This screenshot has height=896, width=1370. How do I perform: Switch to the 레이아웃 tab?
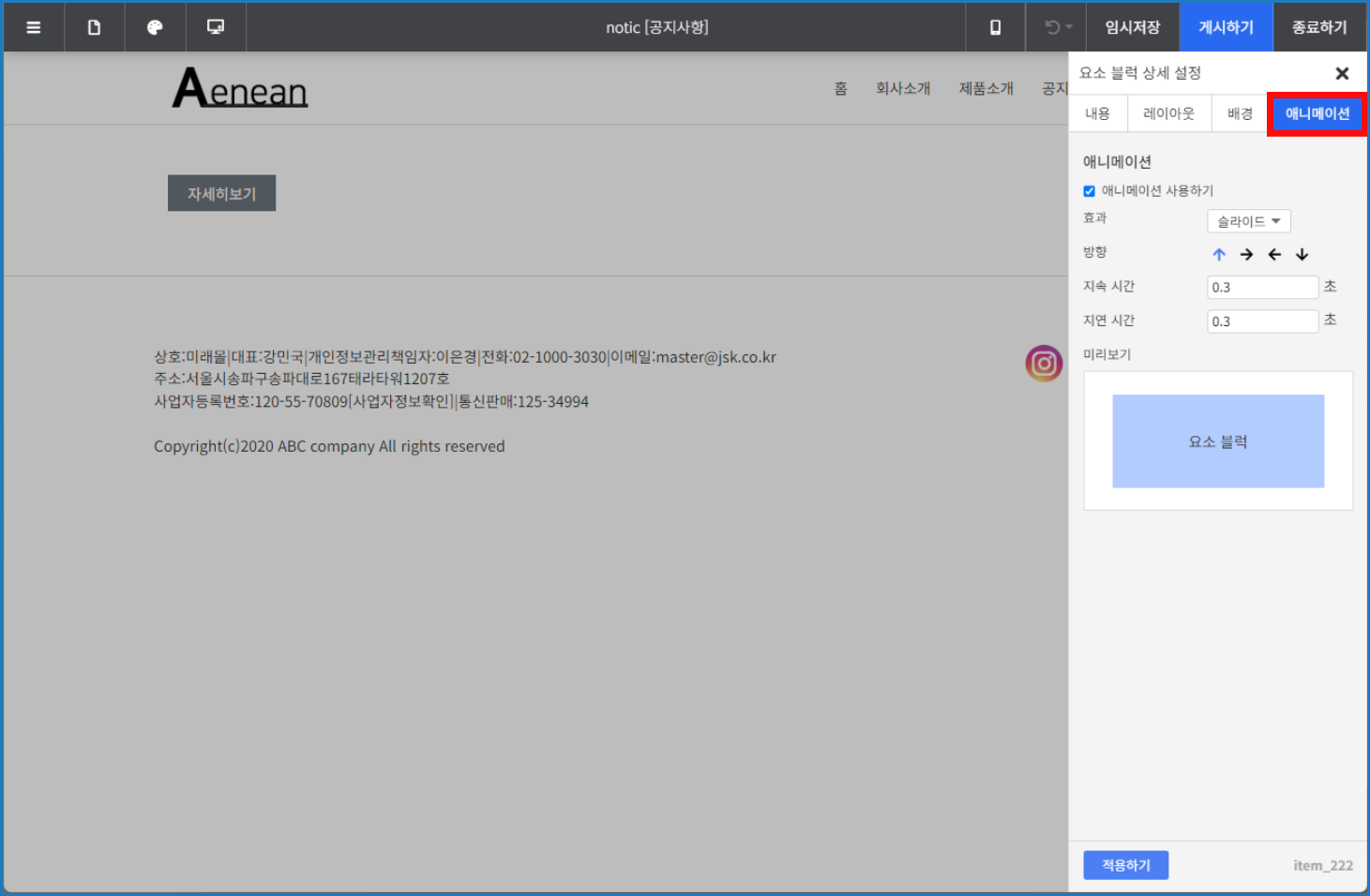coord(1168,113)
